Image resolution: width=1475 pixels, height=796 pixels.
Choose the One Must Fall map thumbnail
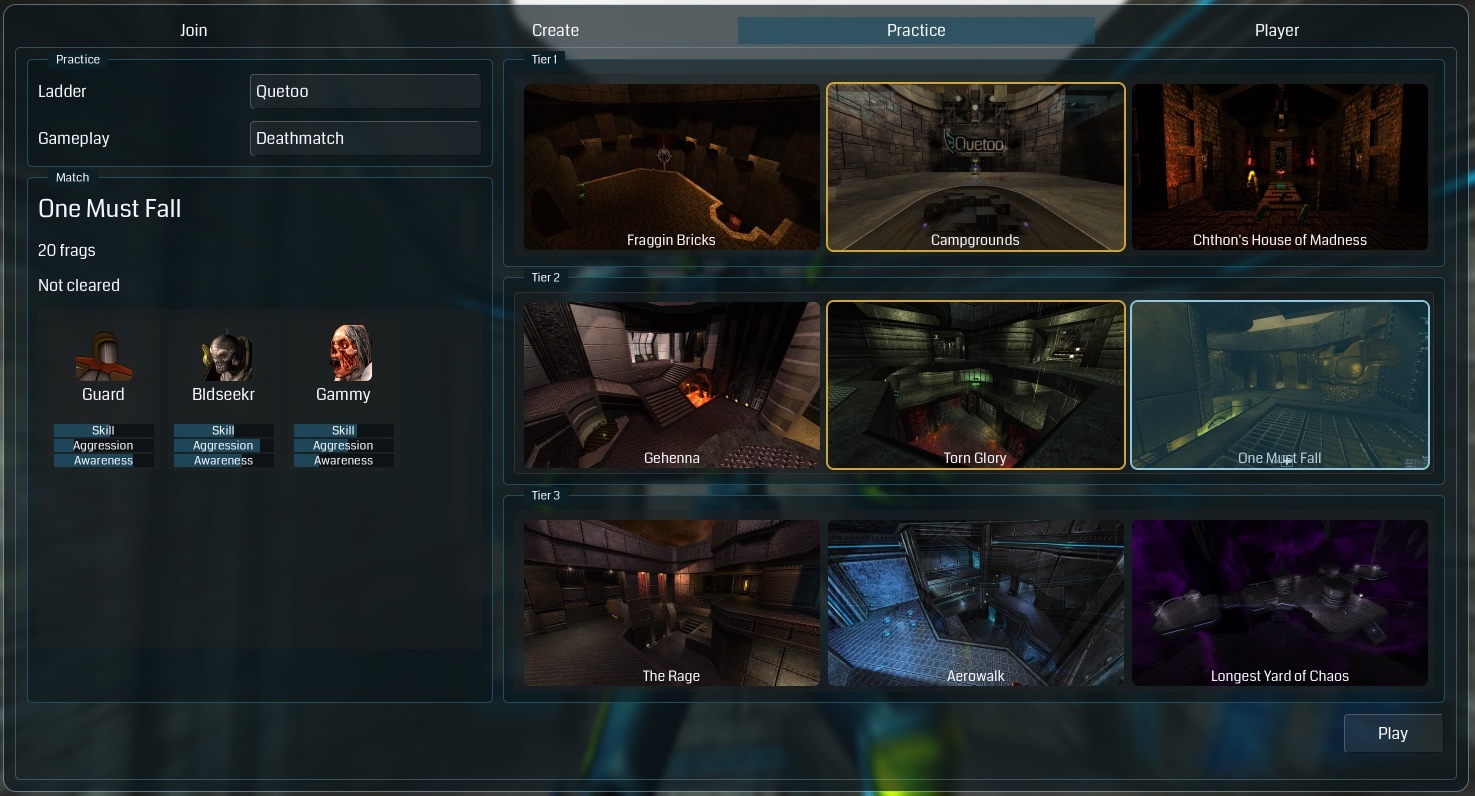[x=1280, y=385]
